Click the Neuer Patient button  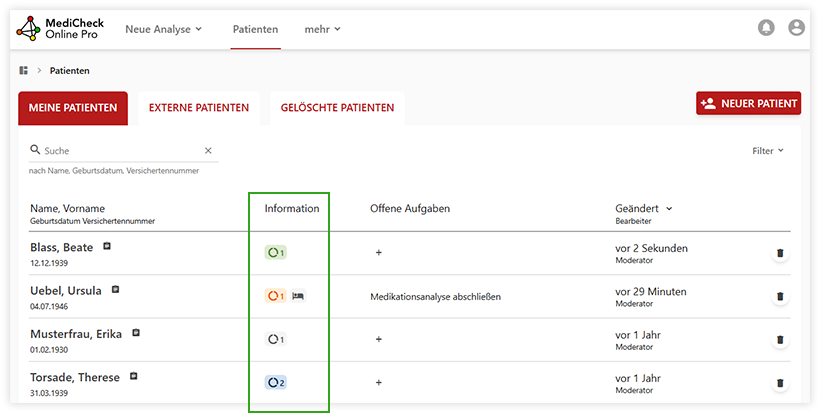[x=748, y=103]
